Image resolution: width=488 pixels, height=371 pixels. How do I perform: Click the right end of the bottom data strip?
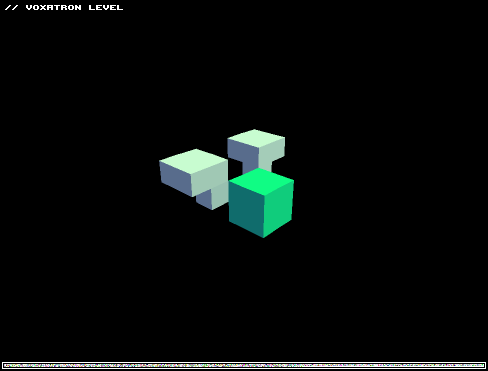pos(484,365)
